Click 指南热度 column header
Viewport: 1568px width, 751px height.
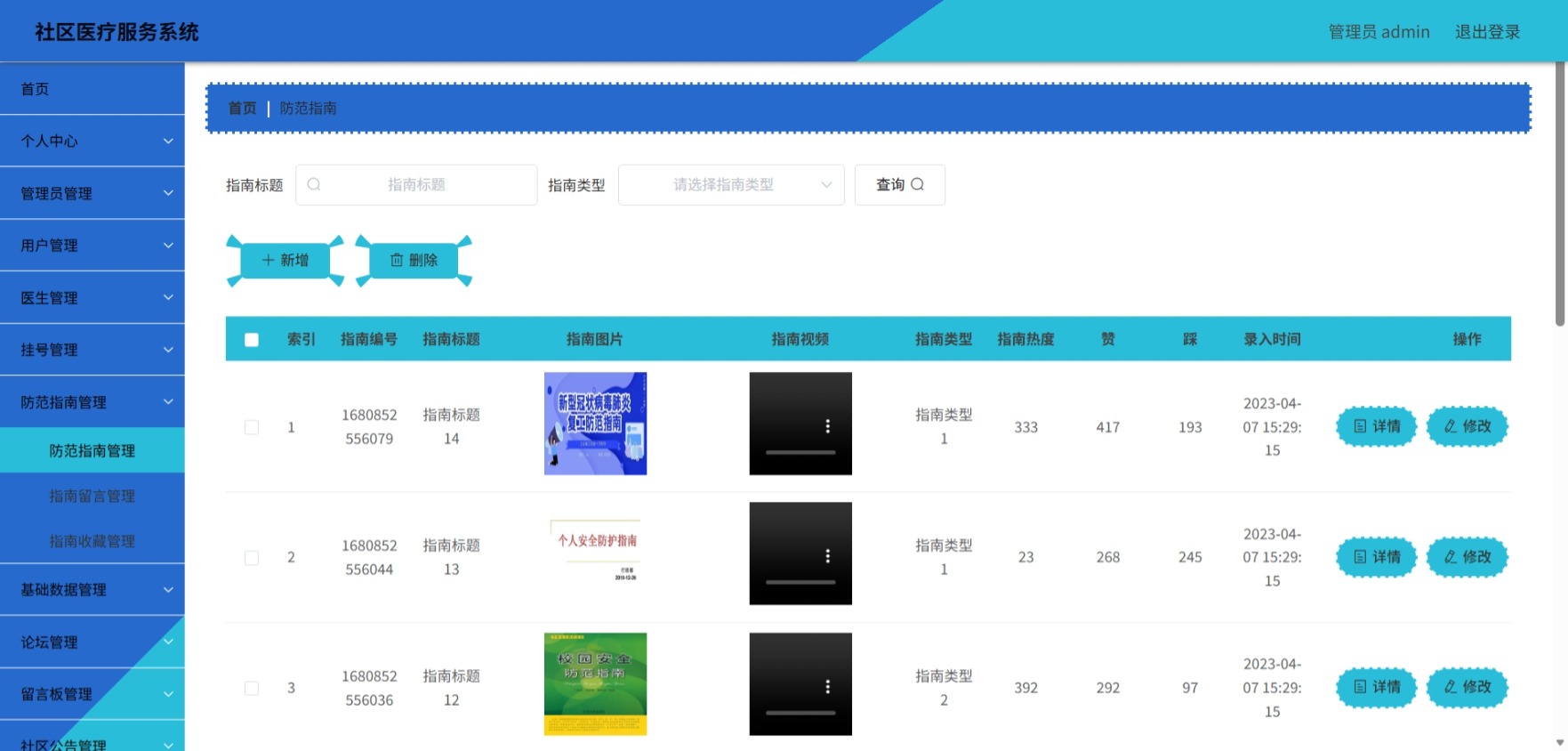click(1025, 339)
